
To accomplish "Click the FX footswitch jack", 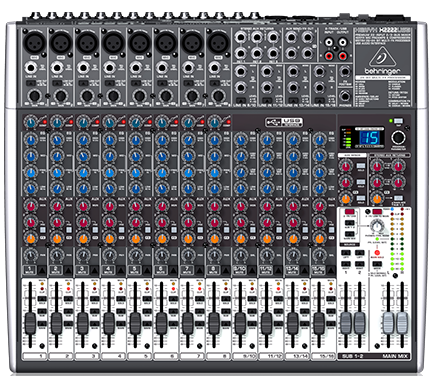I will click(x=345, y=71).
